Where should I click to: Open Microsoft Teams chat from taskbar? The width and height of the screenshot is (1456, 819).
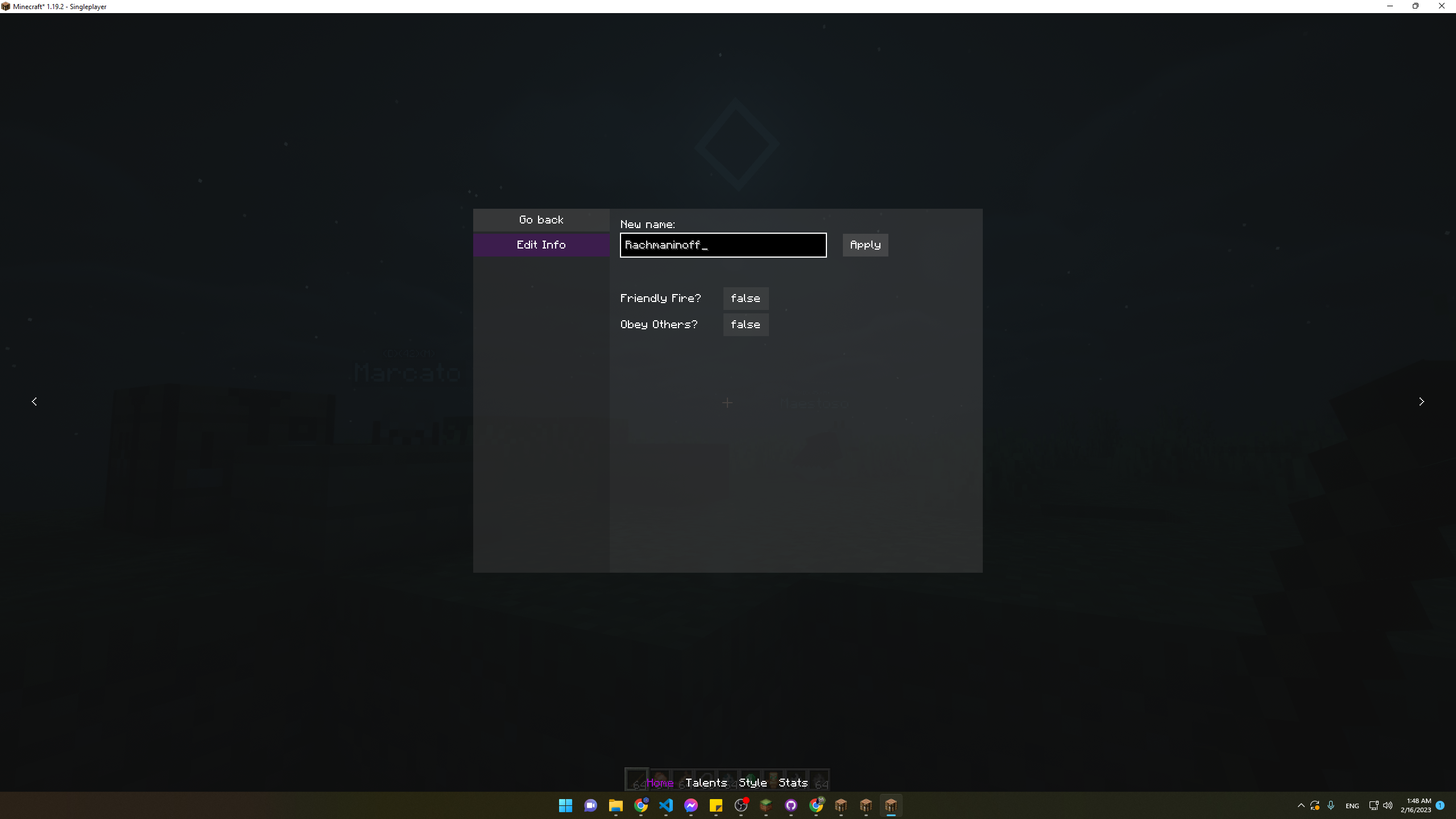point(590,805)
